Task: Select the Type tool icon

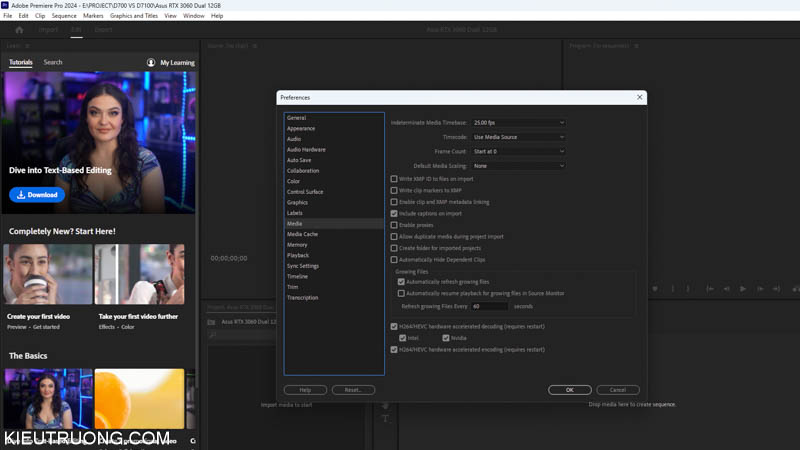Action: (x=385, y=418)
